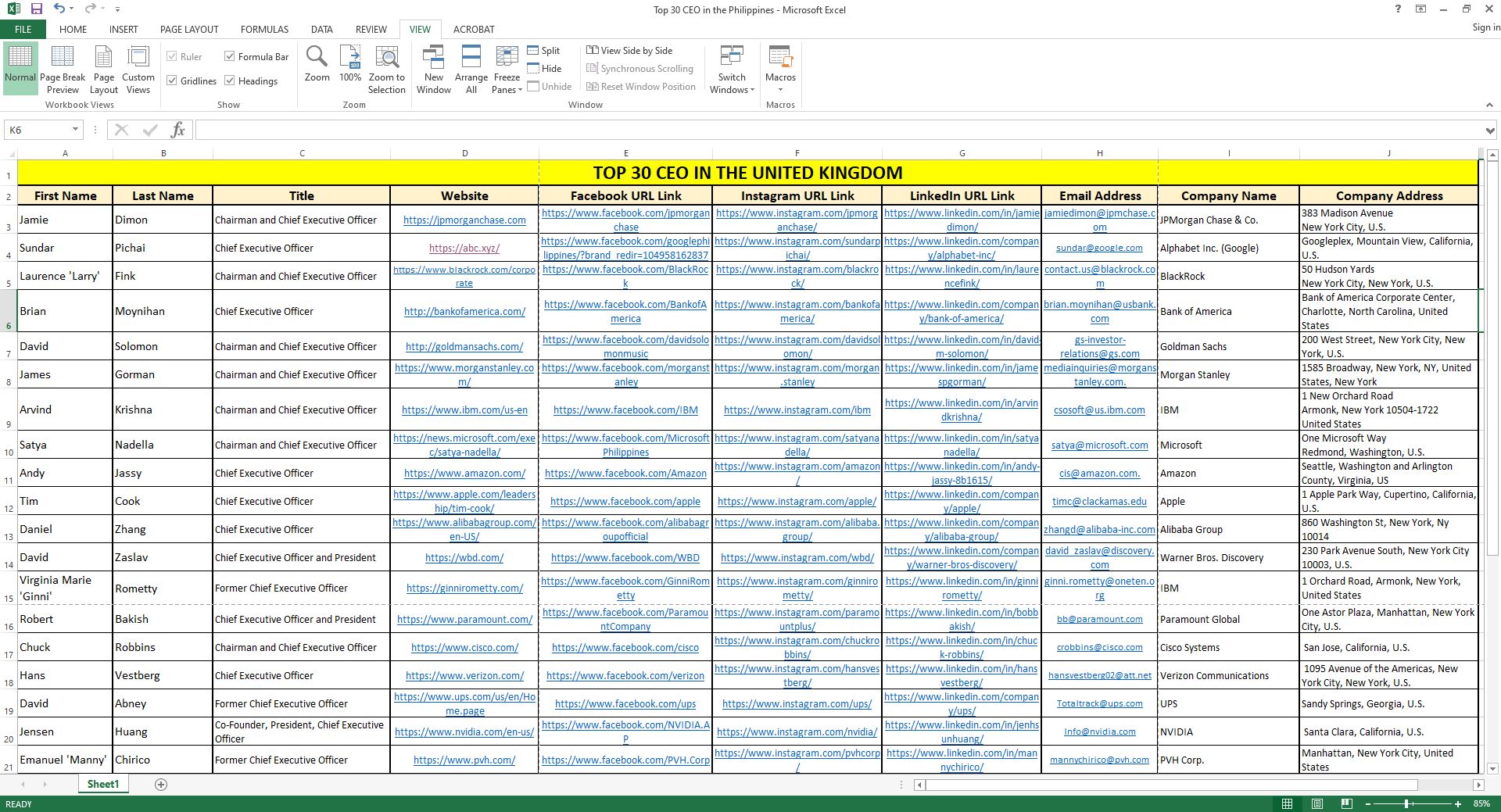Screen dimensions: 1501x812
Task: Open the FORMULAS tab
Action: 264,29
